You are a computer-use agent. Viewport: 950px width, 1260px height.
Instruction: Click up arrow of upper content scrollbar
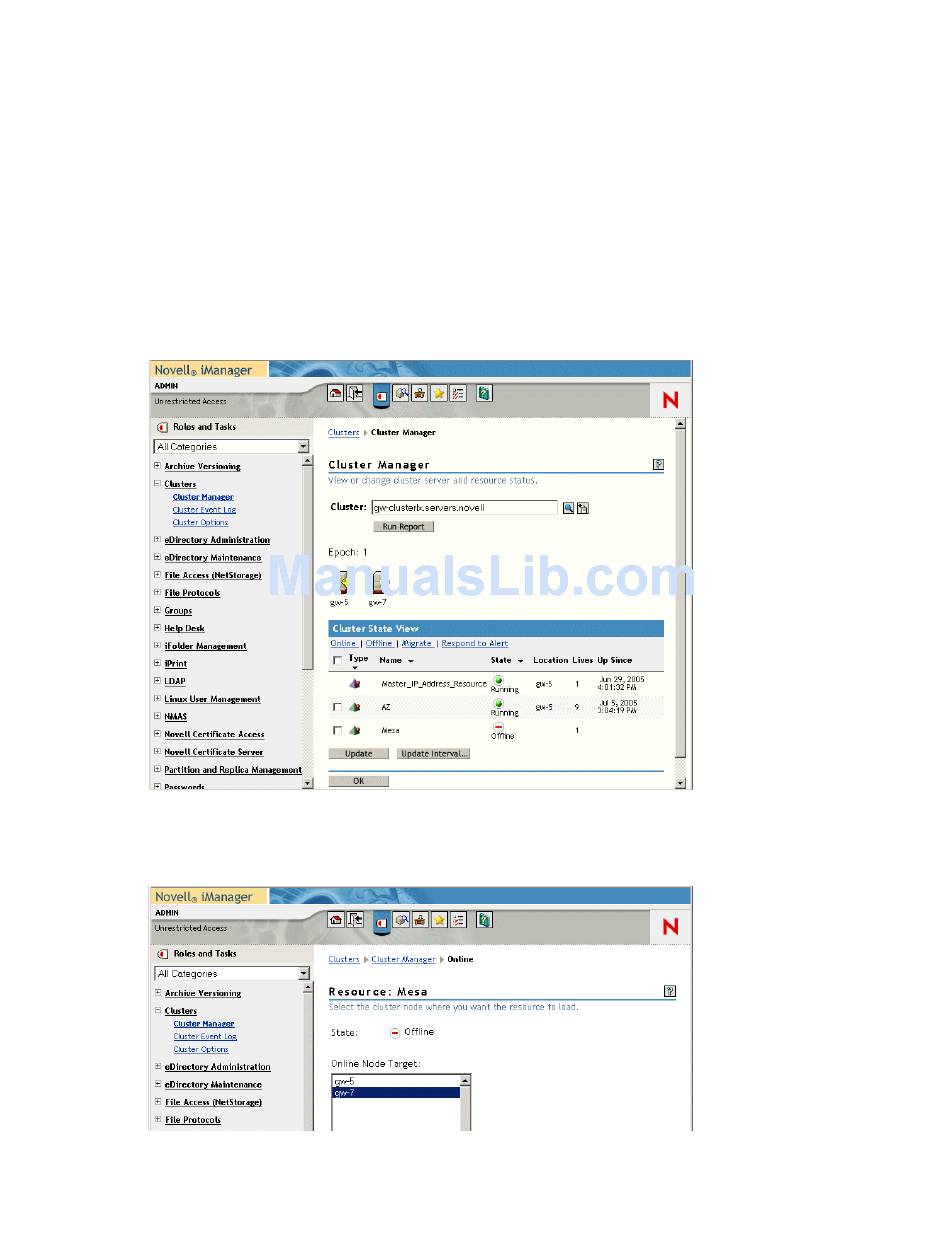pos(681,424)
